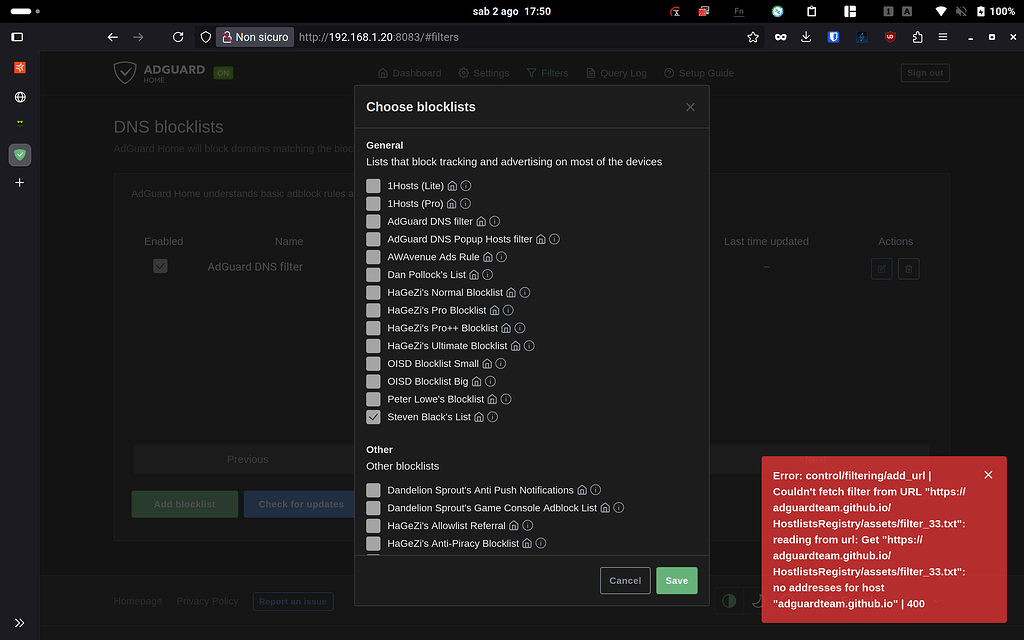Open the browser hamburger menu
The image size is (1024, 640).
[x=943, y=37]
